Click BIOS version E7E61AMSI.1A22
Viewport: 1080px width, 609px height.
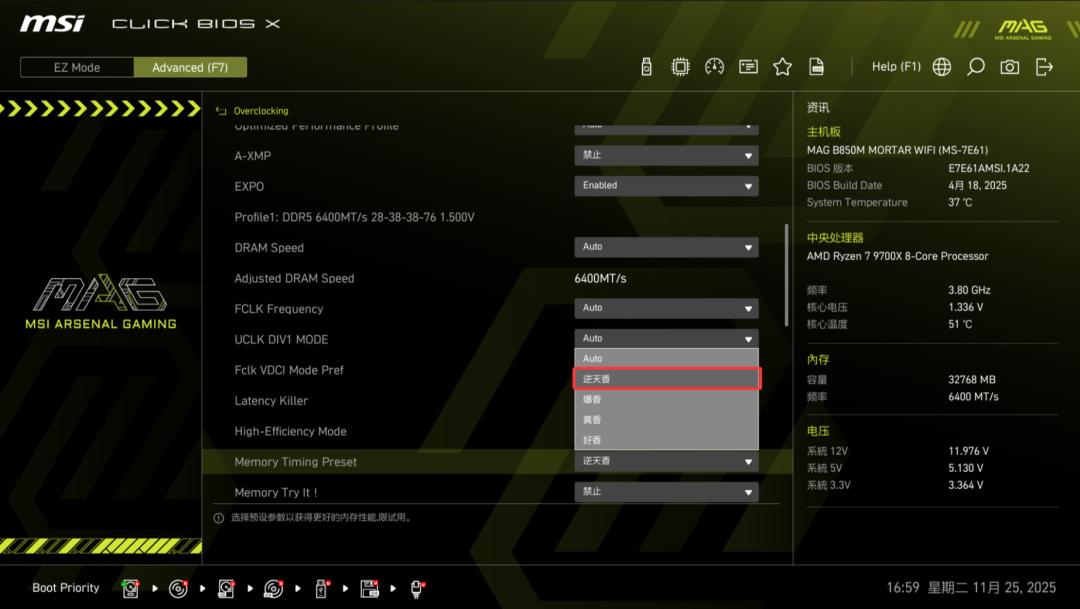point(988,168)
